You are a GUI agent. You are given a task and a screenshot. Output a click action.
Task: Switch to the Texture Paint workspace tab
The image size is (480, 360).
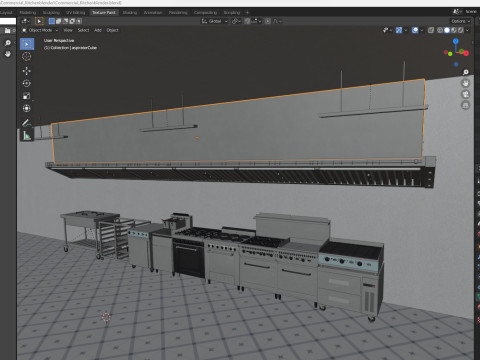104,12
